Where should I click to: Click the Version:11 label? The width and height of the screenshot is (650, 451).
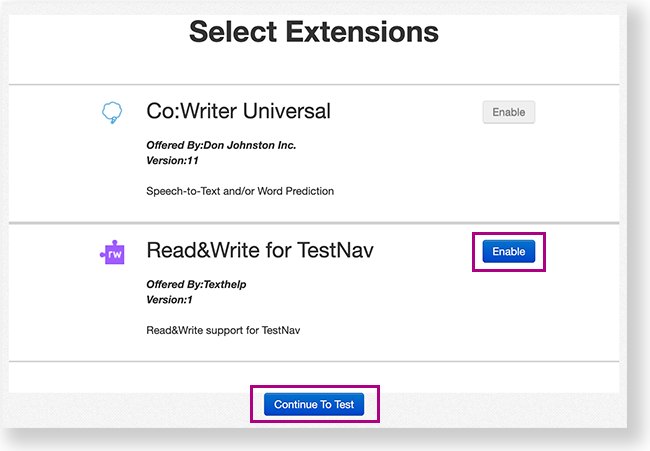click(172, 159)
